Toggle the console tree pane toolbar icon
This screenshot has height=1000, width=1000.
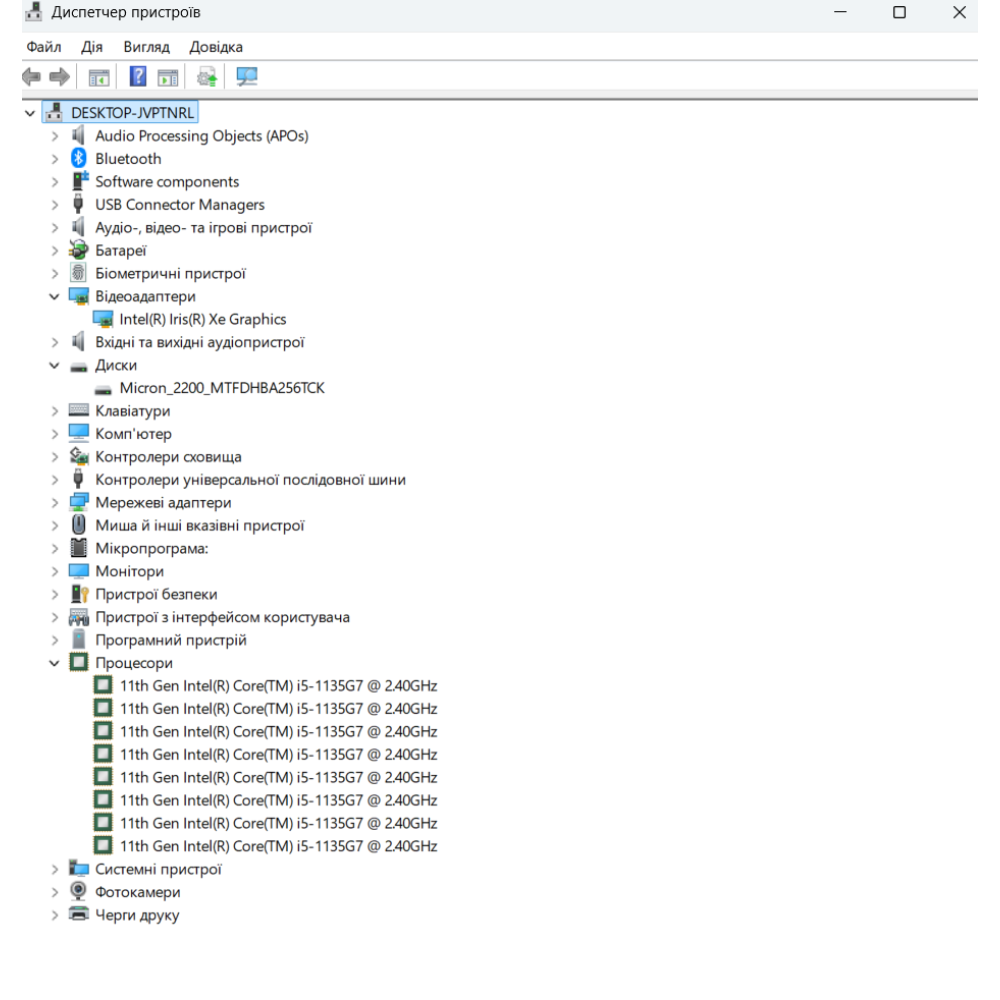99,77
